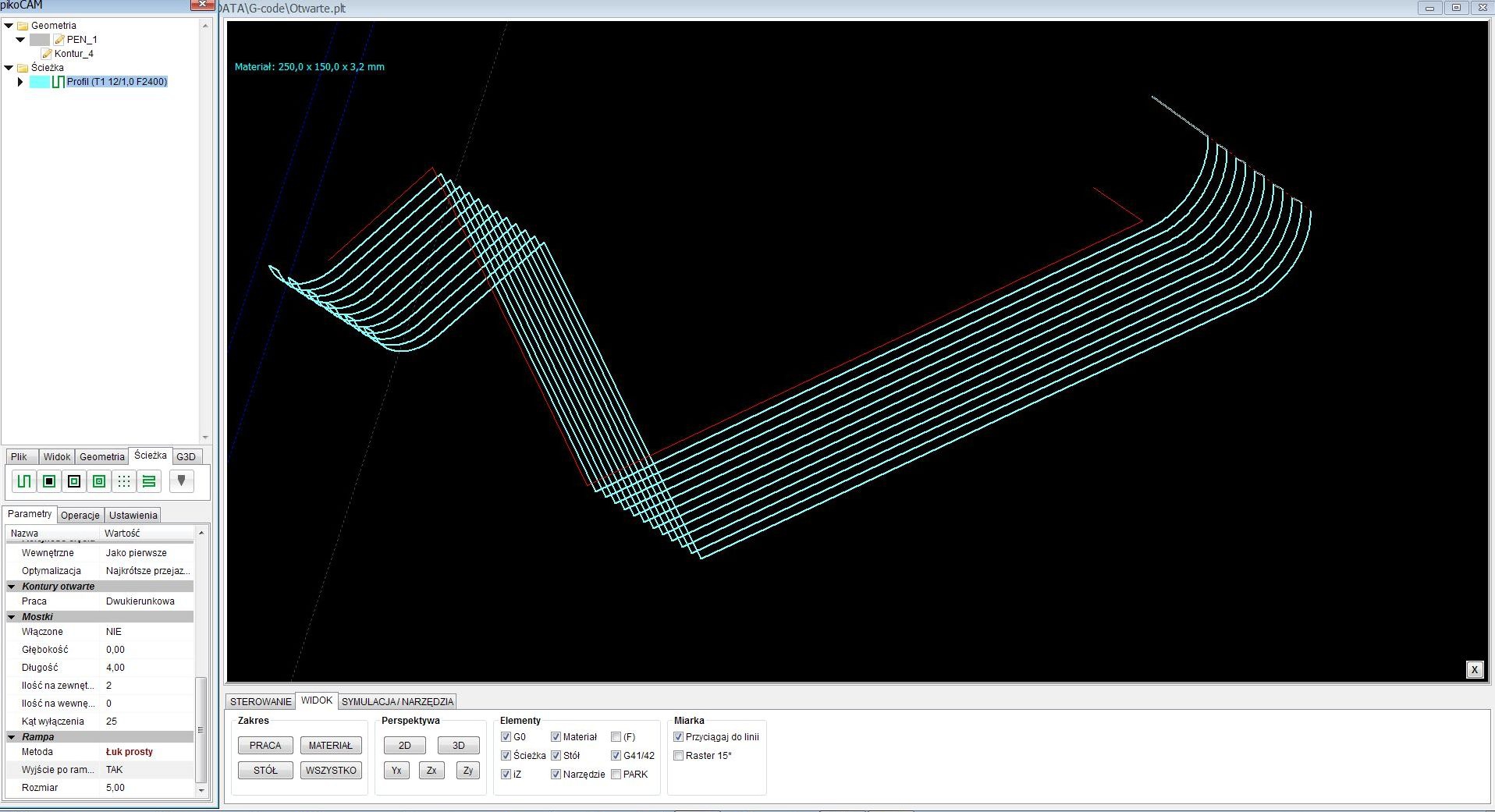Click the MATERIAŁ range button
The image size is (1495, 812).
pyautogui.click(x=331, y=746)
